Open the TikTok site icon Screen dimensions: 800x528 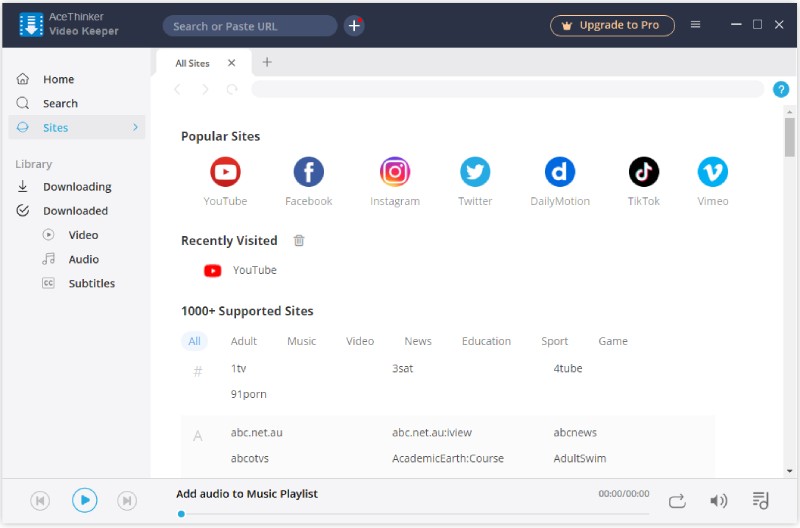coord(643,172)
